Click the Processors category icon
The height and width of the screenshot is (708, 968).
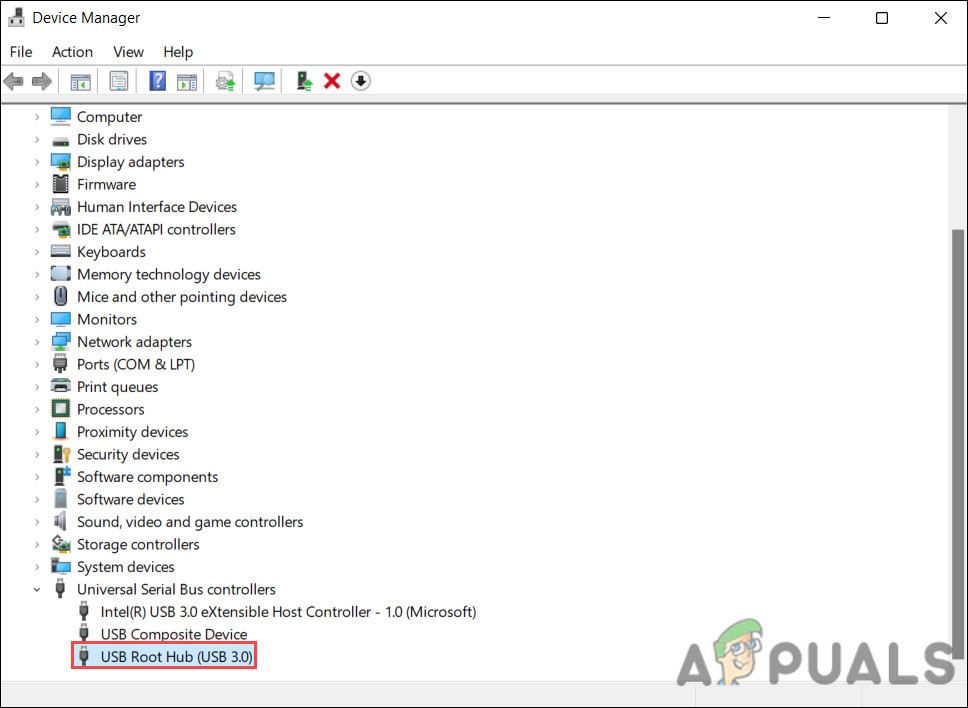(60, 409)
